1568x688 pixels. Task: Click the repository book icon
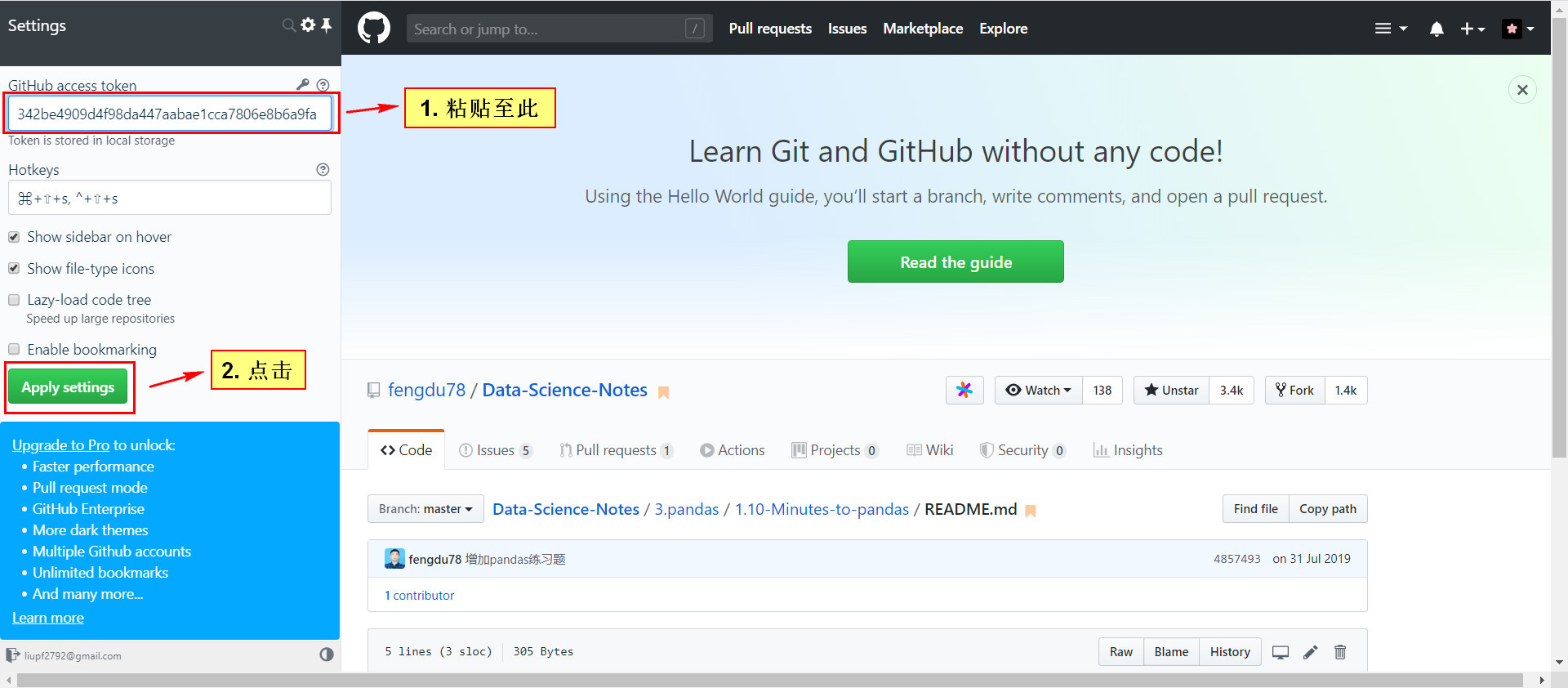coord(373,391)
